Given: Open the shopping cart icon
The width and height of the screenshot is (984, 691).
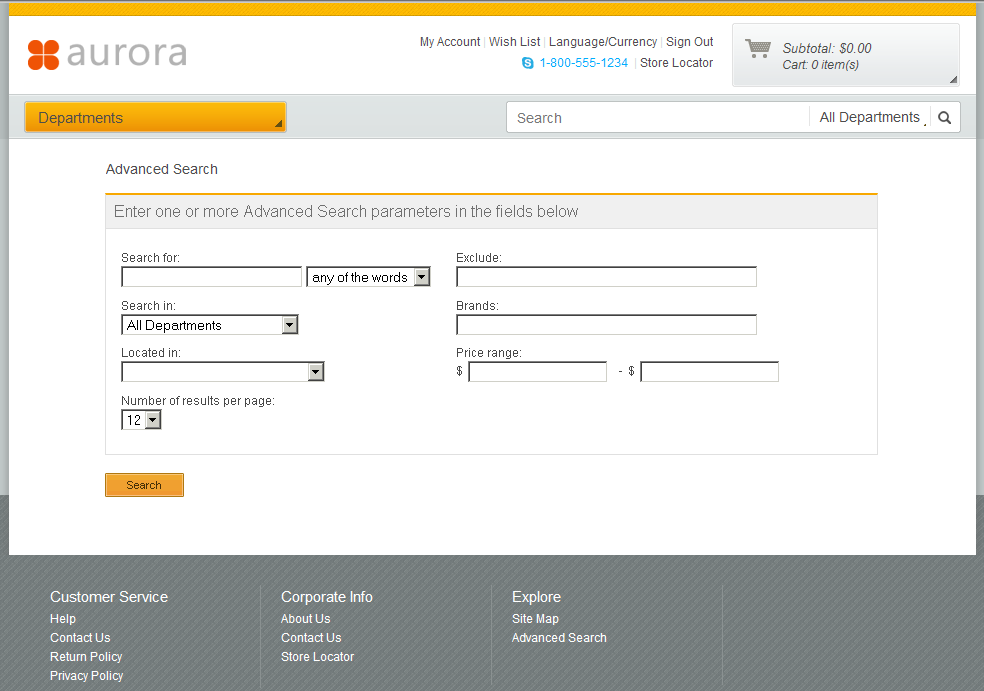Looking at the screenshot, I should click(x=758, y=49).
